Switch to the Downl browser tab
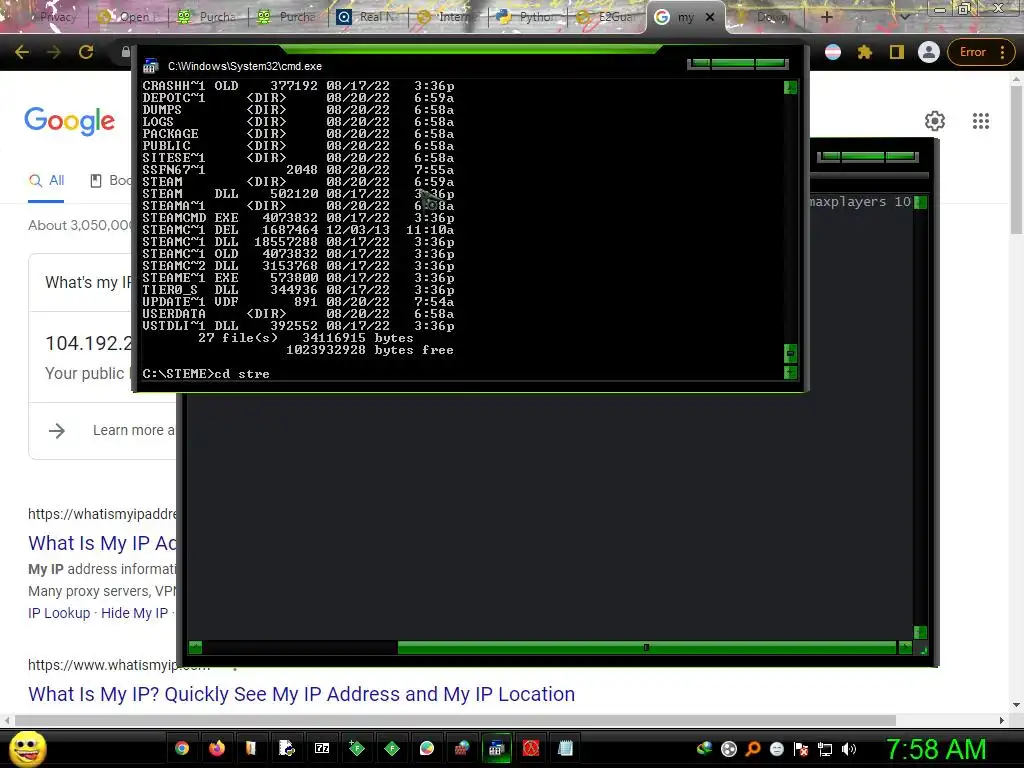Viewport: 1024px width, 768px height. tap(765, 17)
